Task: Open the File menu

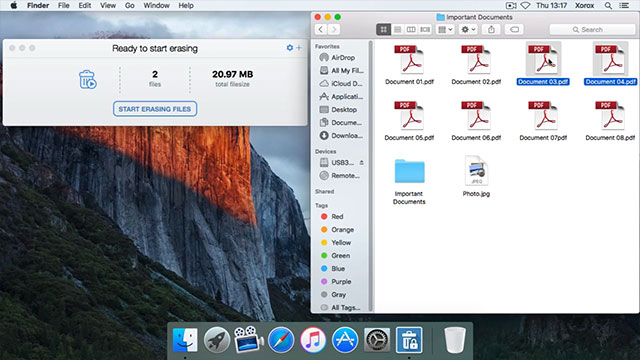Action: [x=64, y=5]
